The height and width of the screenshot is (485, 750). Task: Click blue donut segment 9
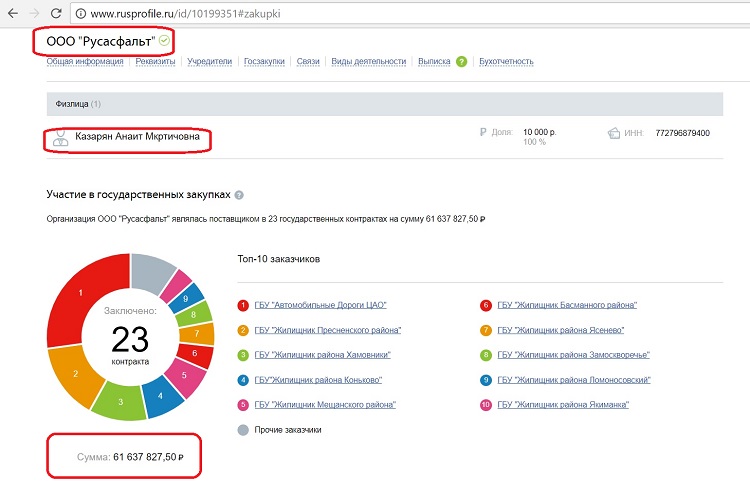186,299
